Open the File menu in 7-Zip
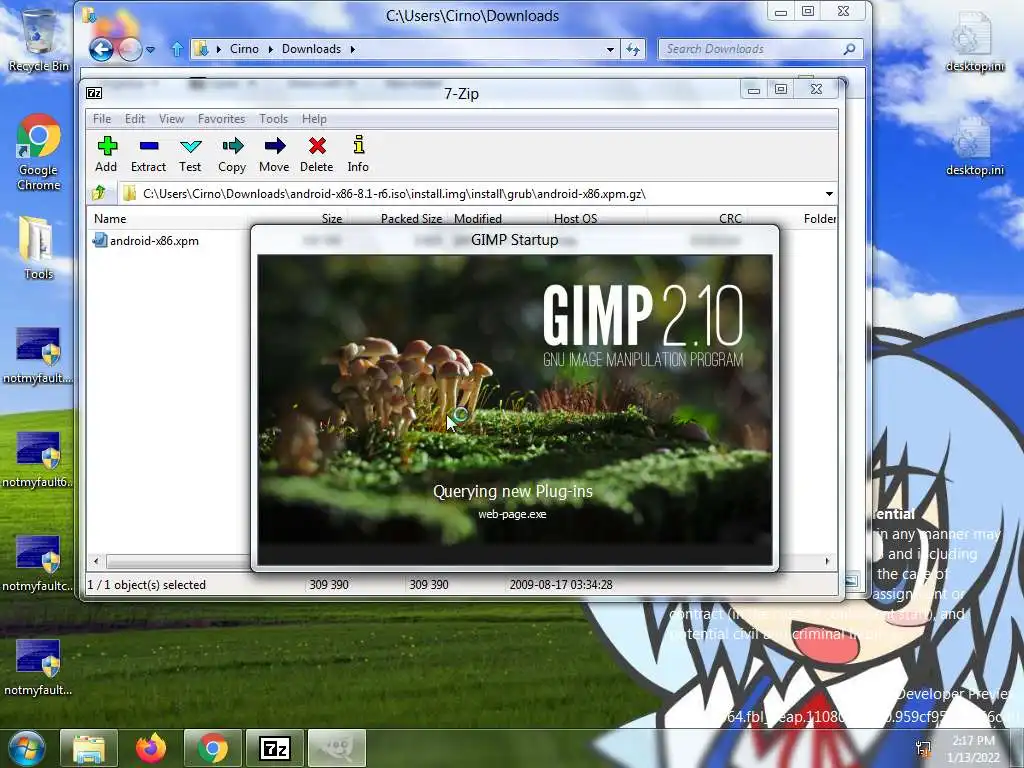The height and width of the screenshot is (768, 1024). 102,119
